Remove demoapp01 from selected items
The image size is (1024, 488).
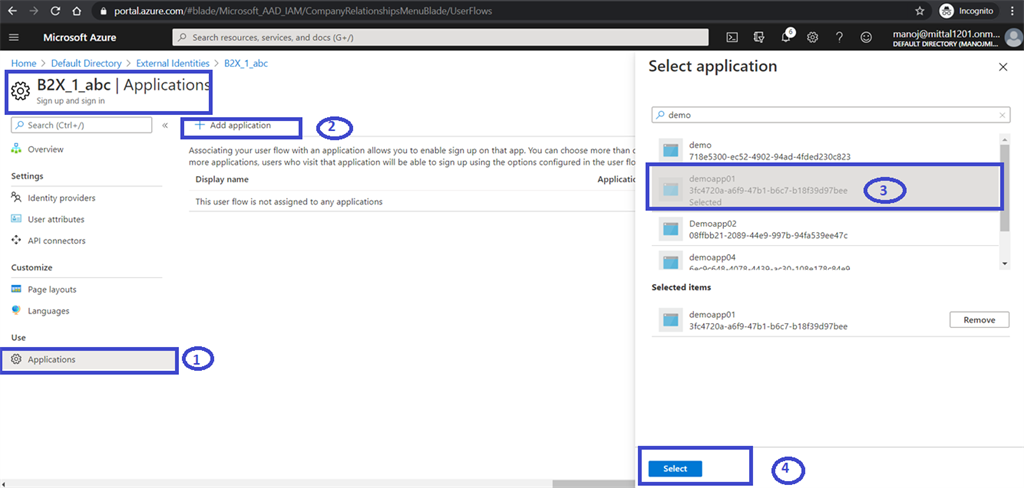pos(978,319)
